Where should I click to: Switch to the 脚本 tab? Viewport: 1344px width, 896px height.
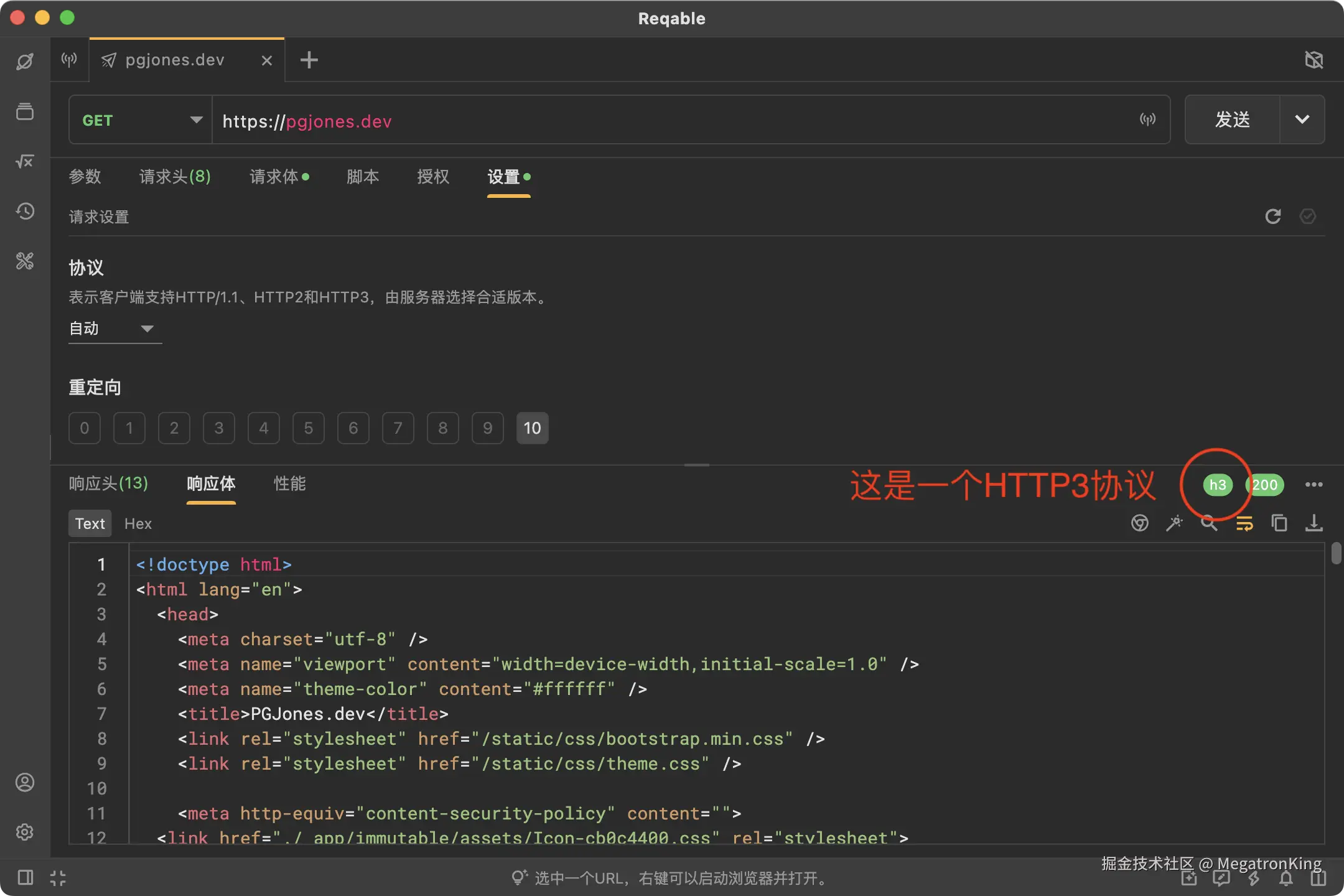click(x=363, y=177)
